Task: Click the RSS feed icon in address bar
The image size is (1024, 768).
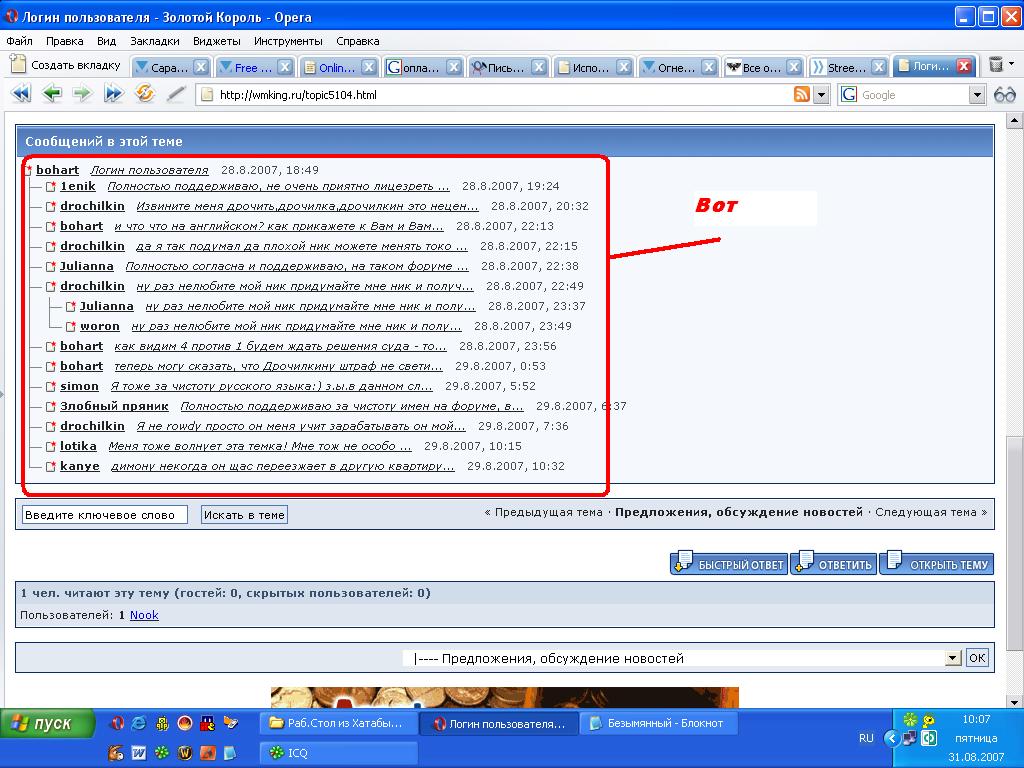Action: pyautogui.click(x=801, y=95)
